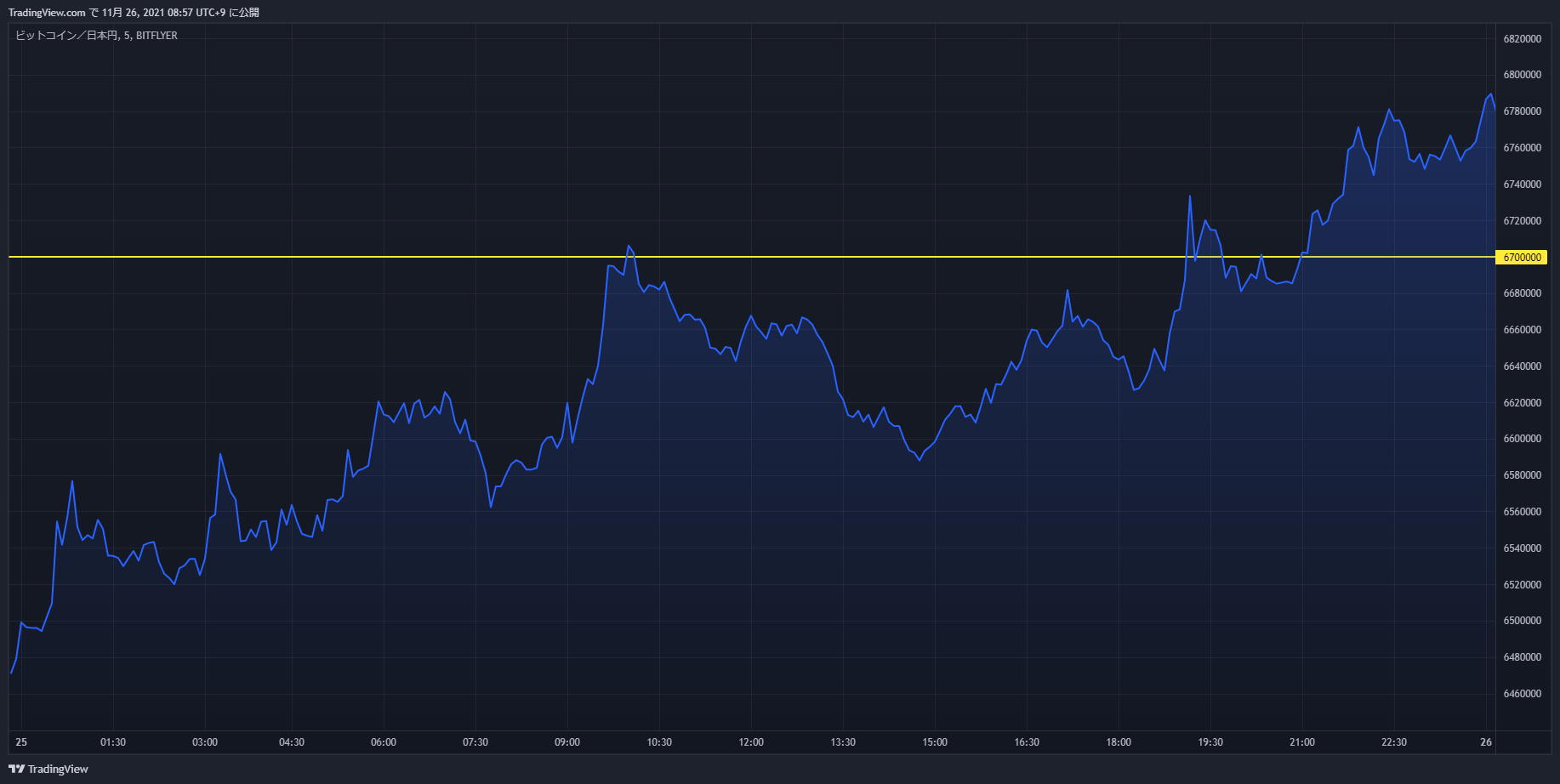Click the 6620000 price axis label
The image size is (1560, 784).
(1523, 403)
